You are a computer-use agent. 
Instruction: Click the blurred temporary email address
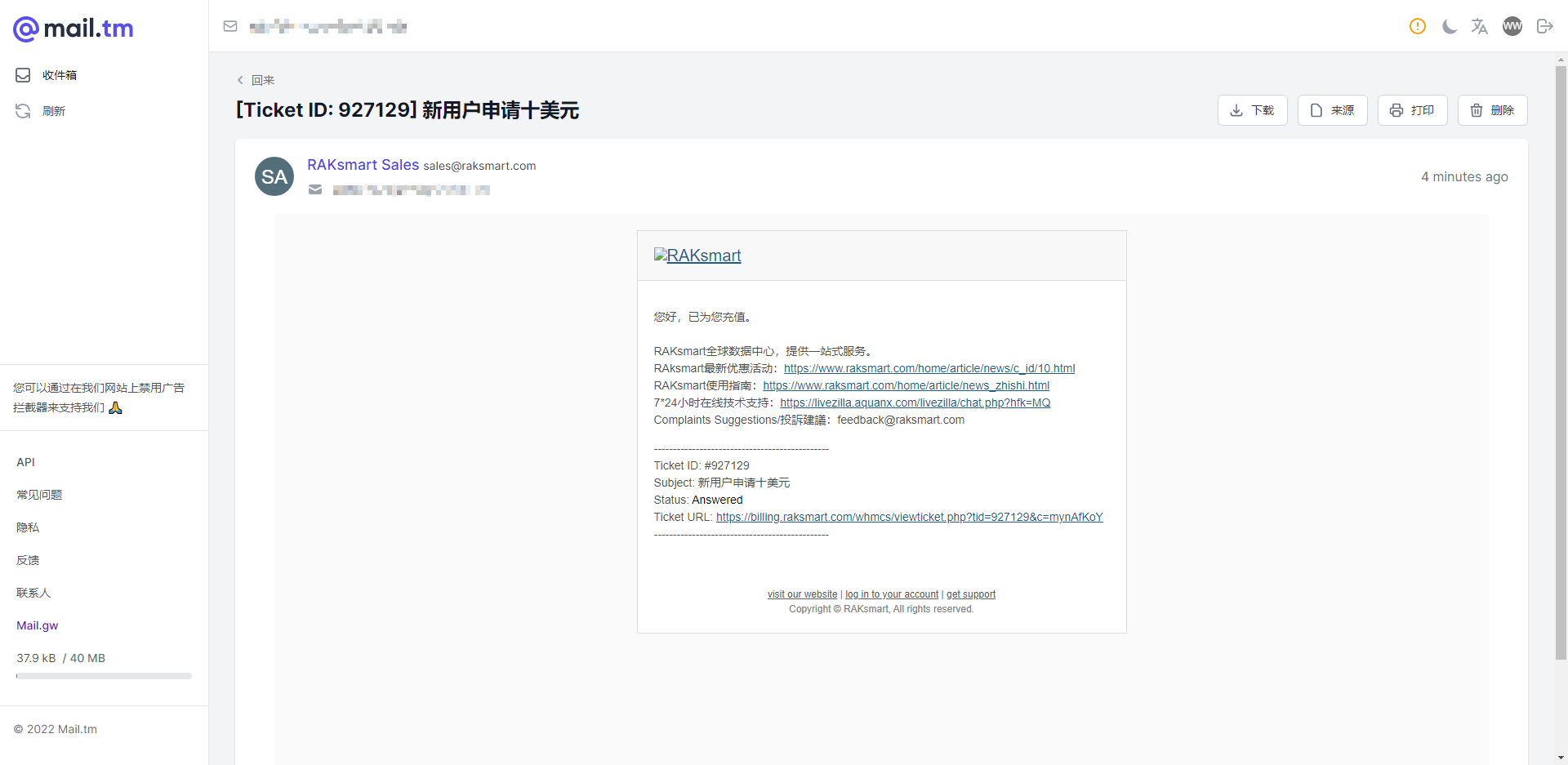click(x=328, y=27)
